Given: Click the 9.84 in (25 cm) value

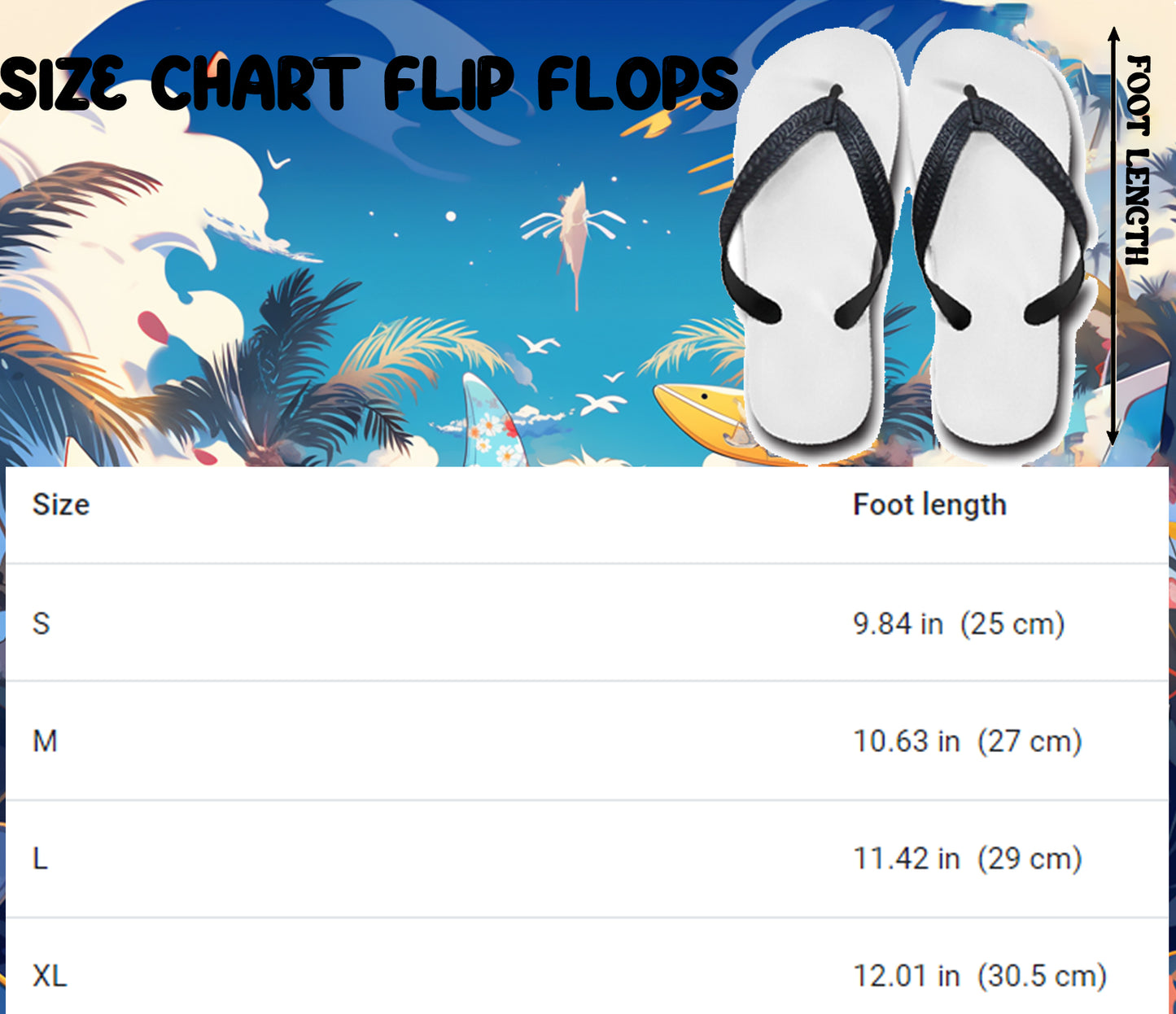Looking at the screenshot, I should pyautogui.click(x=958, y=624).
